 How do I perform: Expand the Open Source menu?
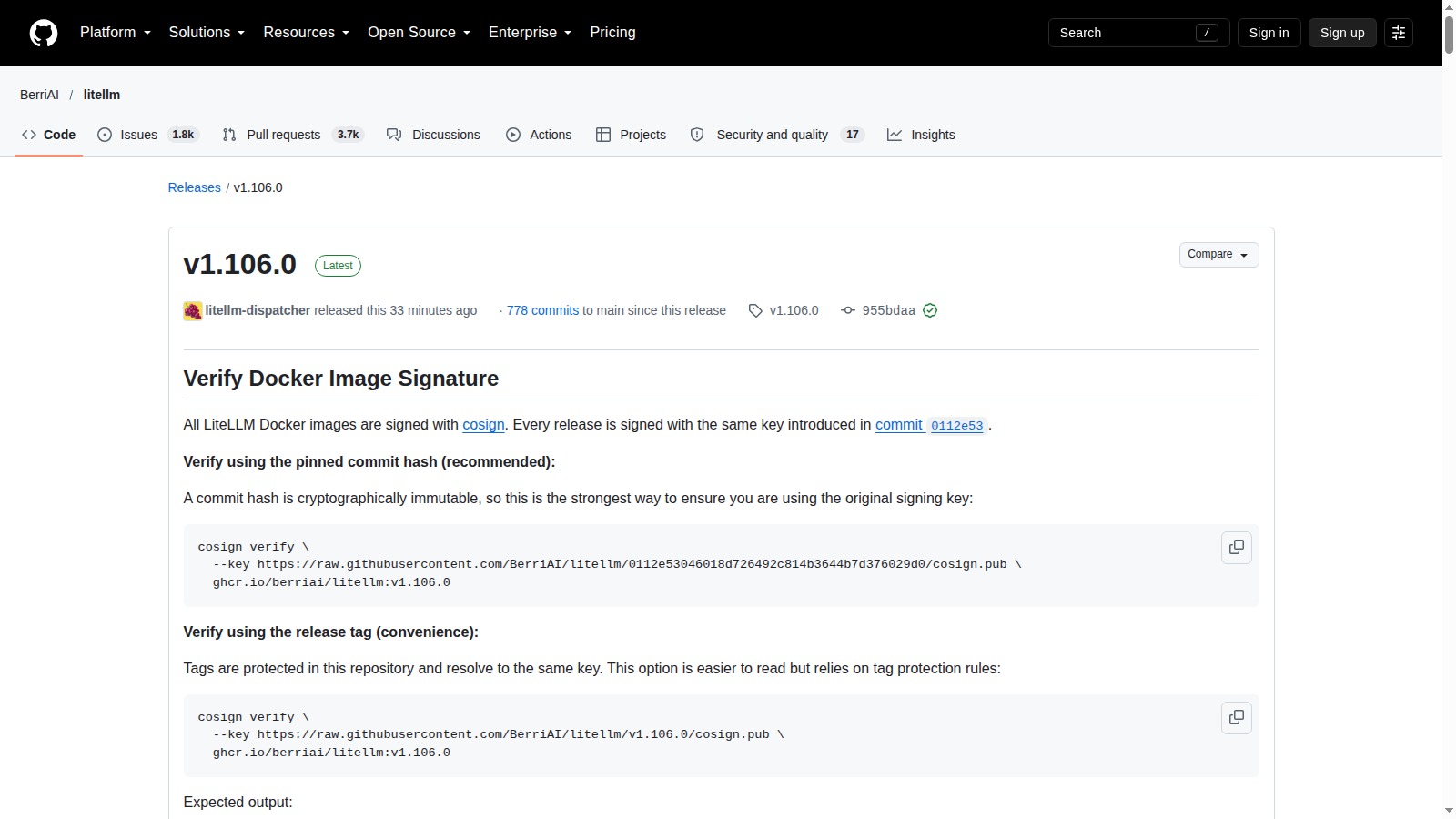[420, 33]
